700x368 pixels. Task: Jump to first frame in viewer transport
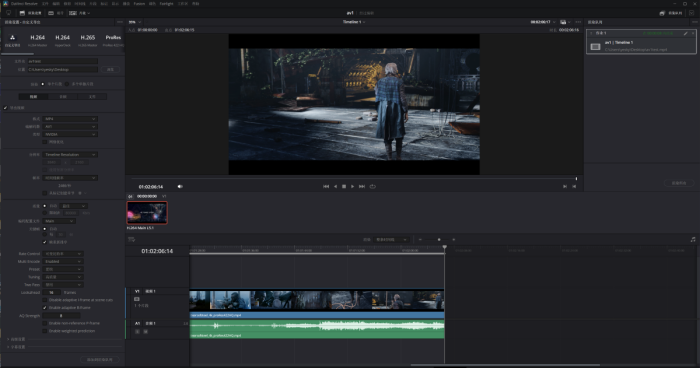click(x=326, y=187)
